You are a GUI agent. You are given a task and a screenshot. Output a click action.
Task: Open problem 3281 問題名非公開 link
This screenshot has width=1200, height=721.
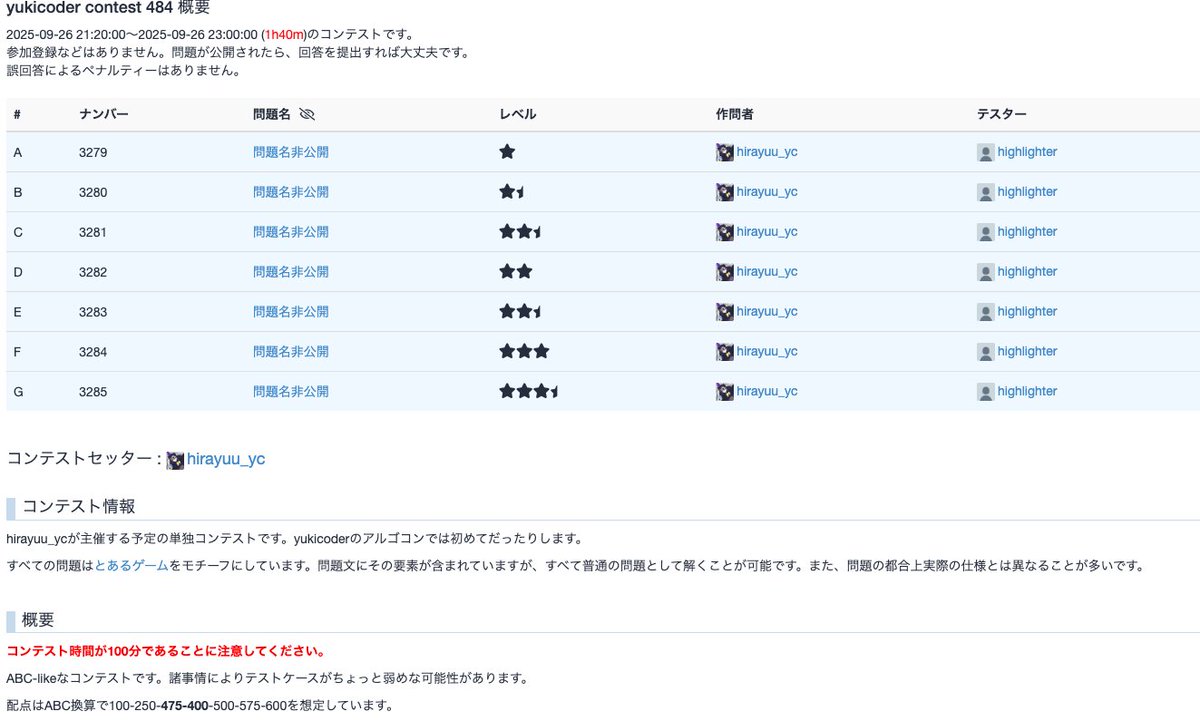pyautogui.click(x=291, y=232)
